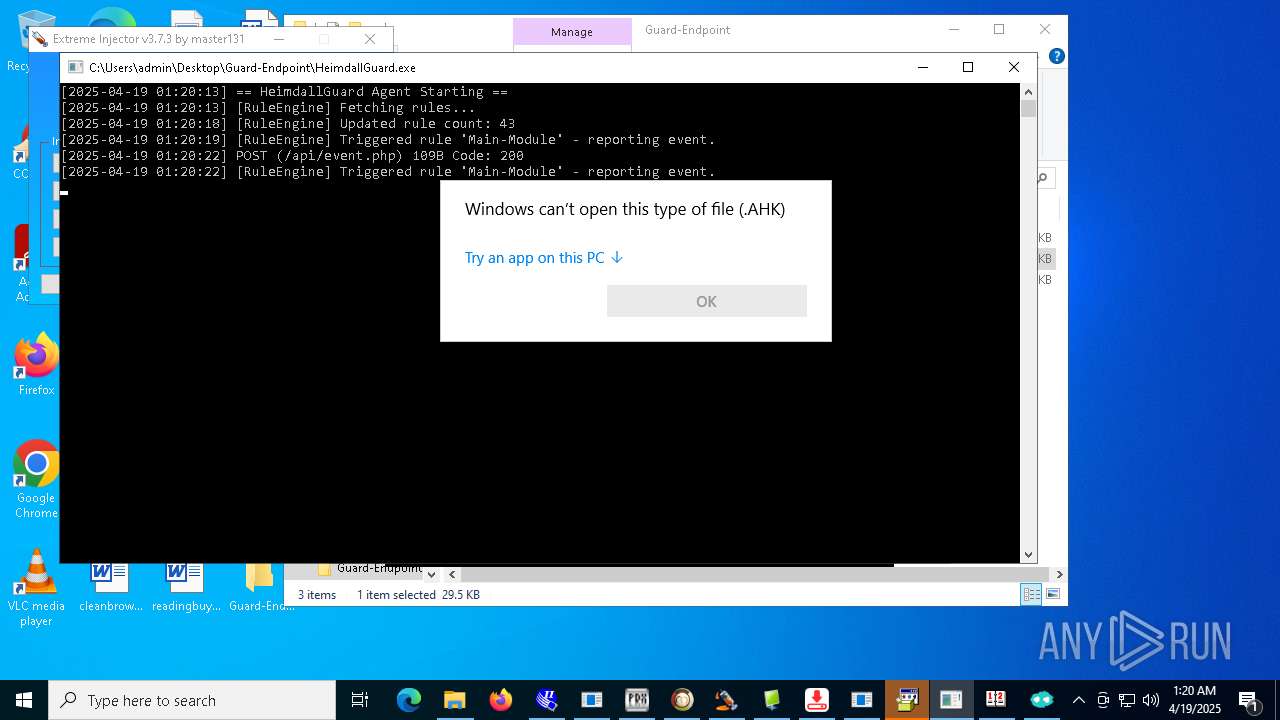Launch Microsoft Edge from taskbar
Screen dimensions: 1280x720
(408, 700)
